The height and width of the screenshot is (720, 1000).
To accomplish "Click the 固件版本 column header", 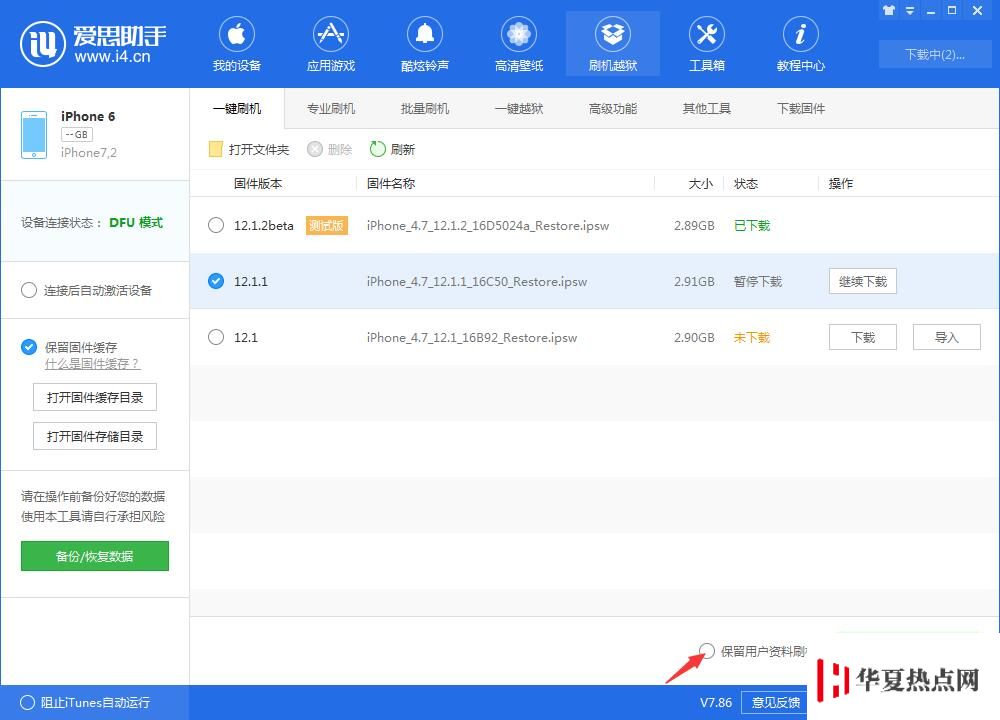I will click(258, 184).
